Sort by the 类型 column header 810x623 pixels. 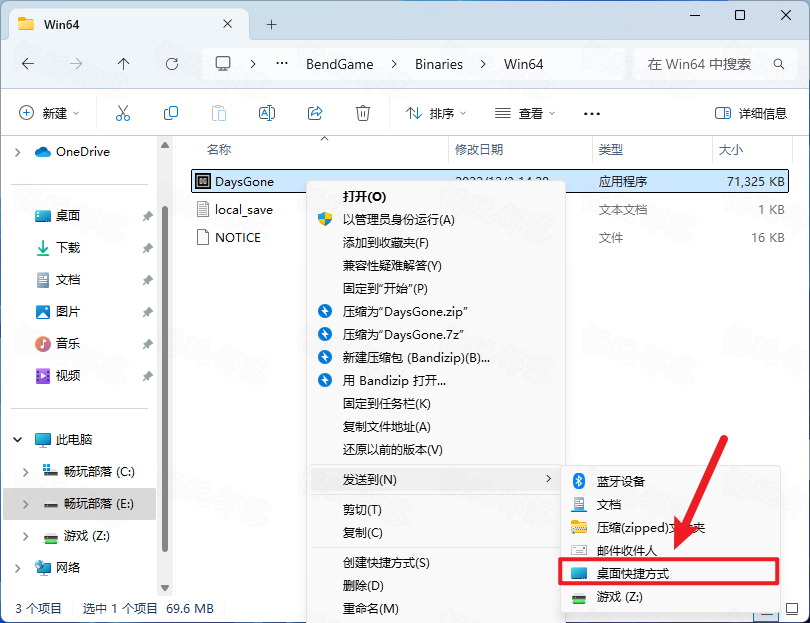tap(611, 149)
